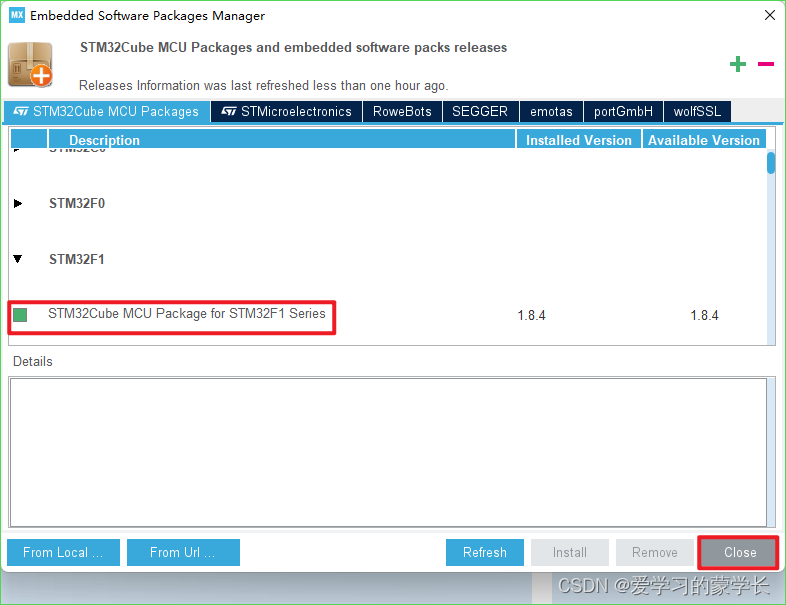Click the Remove button
The width and height of the screenshot is (786, 605).
click(655, 552)
